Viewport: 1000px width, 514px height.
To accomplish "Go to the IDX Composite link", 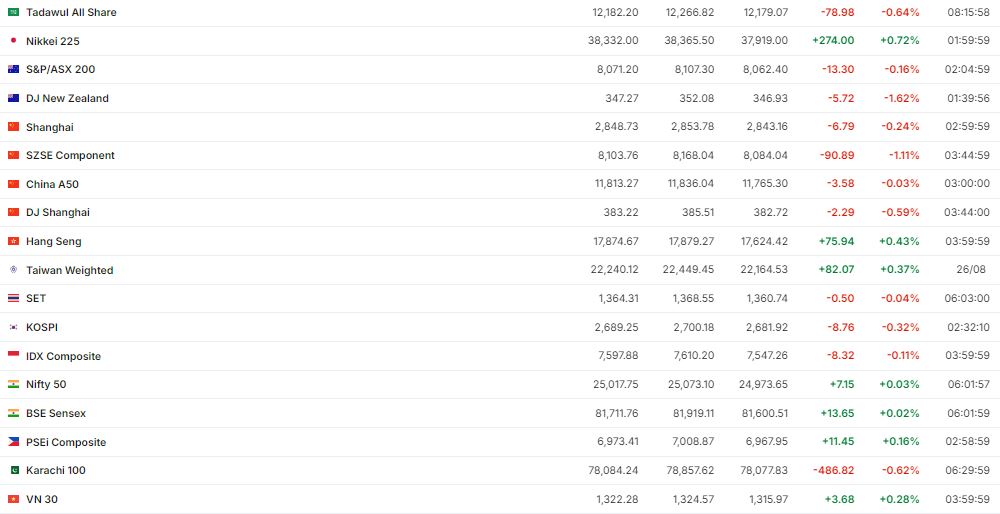I will 63,356.
